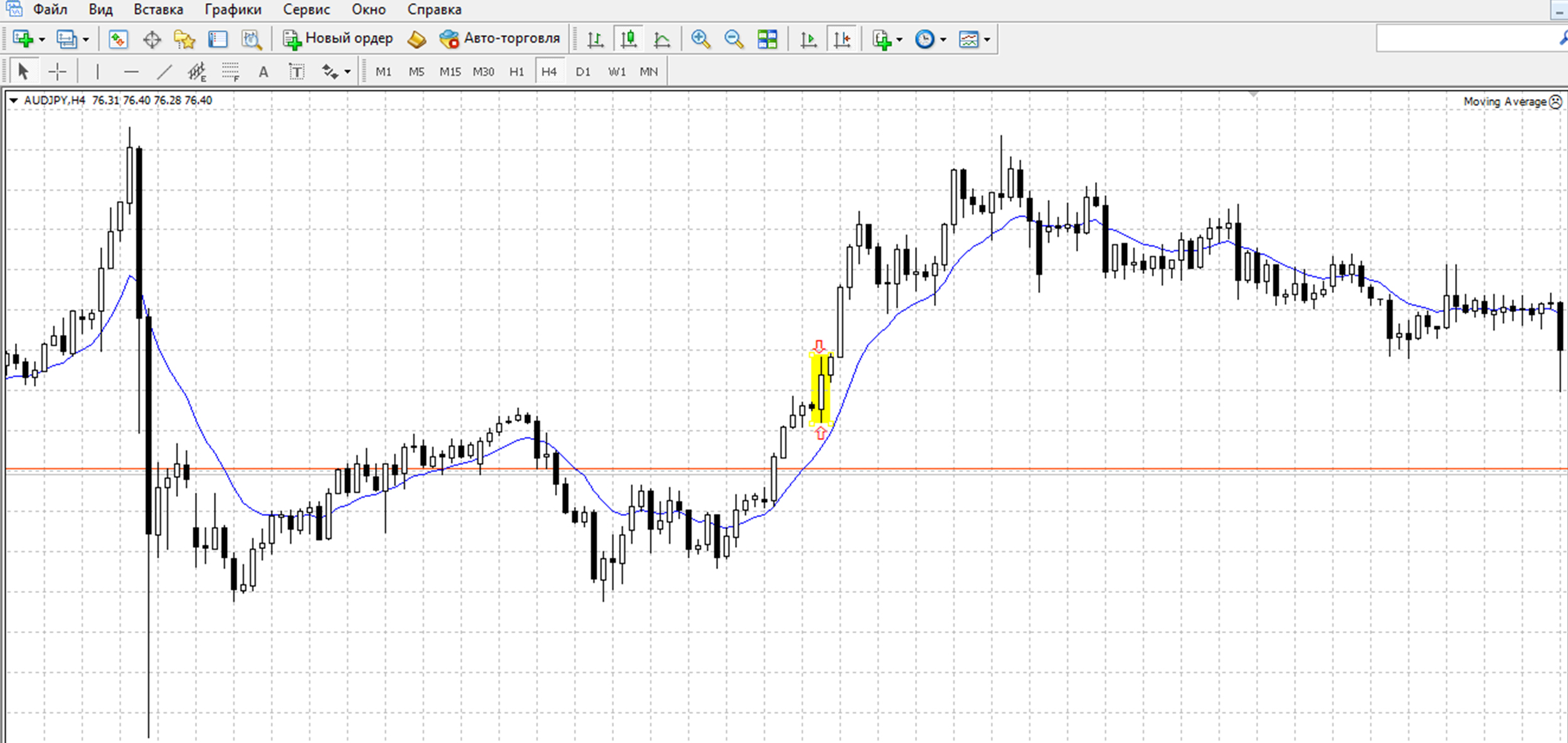Viewport: 1568px width, 743px height.
Task: Open the Графики menu
Action: coord(233,9)
